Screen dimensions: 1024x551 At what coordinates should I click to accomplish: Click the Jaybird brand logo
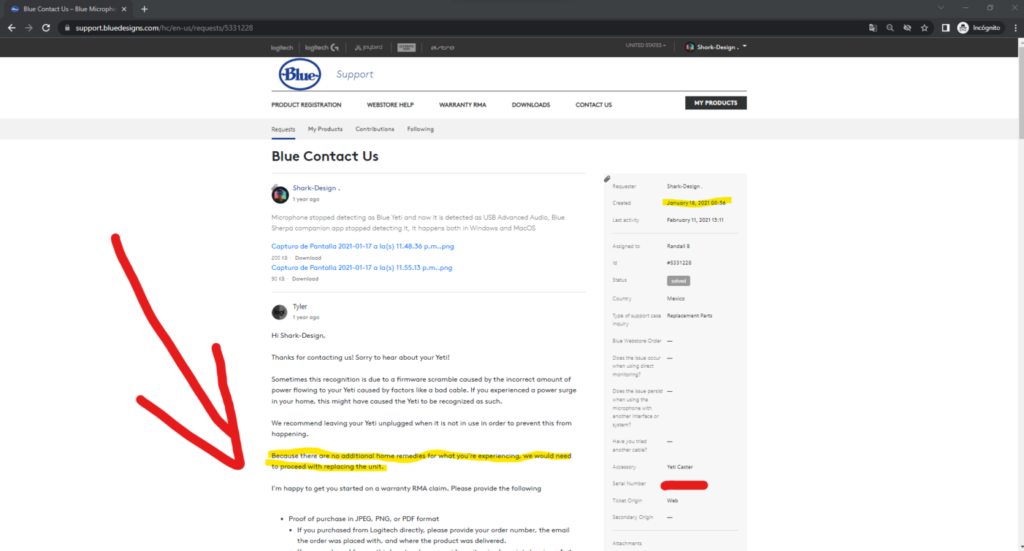[369, 48]
